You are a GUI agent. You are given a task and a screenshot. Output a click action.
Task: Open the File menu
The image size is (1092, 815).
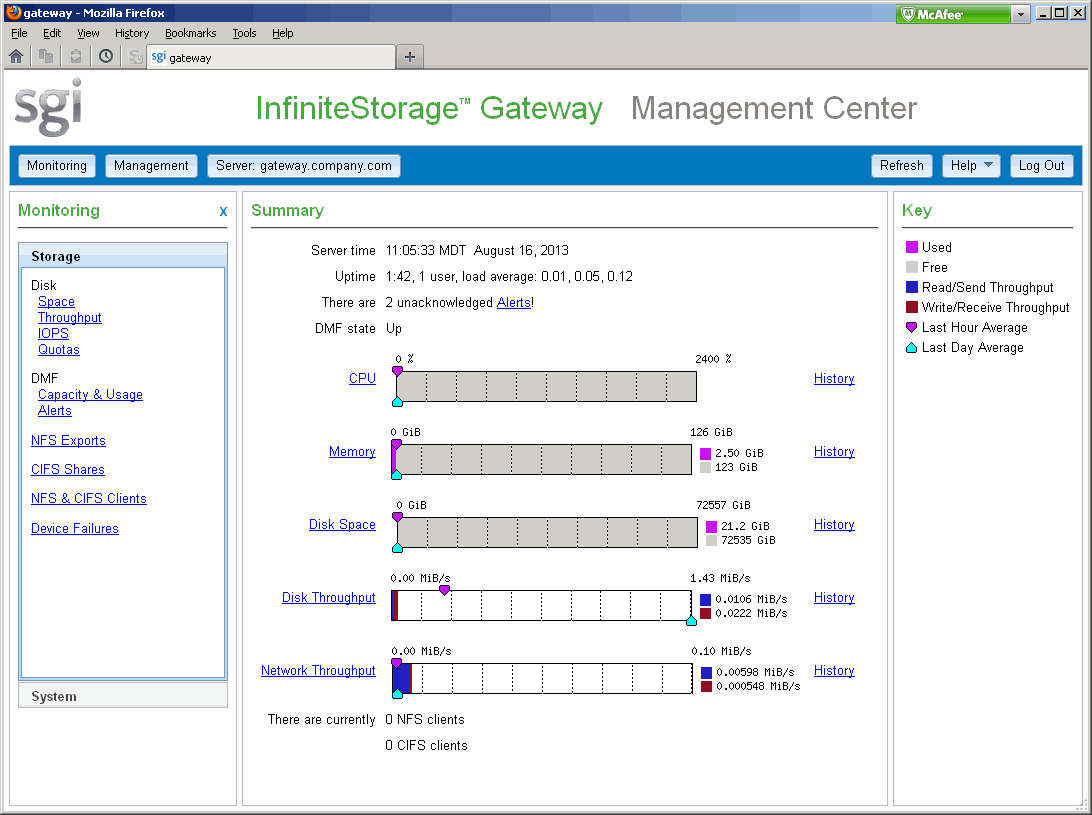[x=19, y=33]
